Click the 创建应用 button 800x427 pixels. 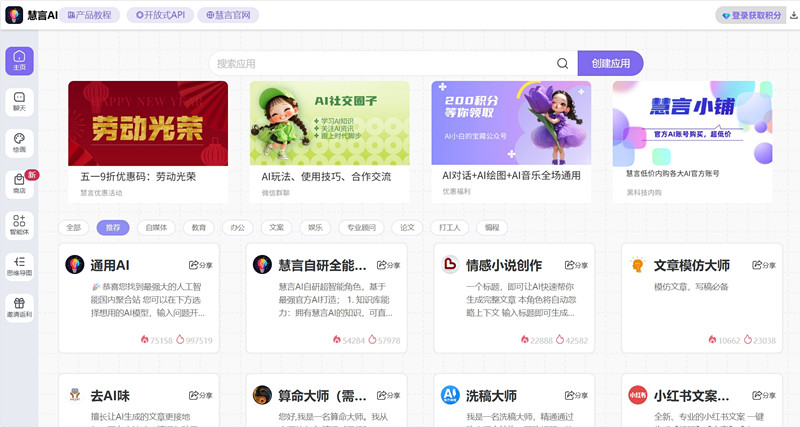(610, 63)
